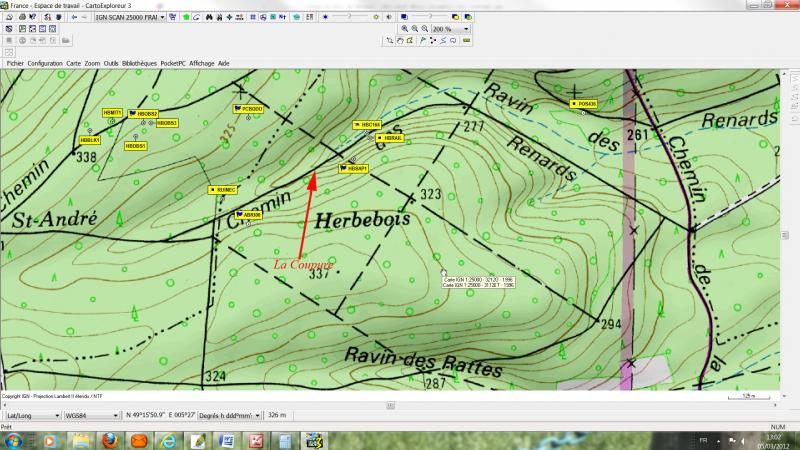
Task: Select the hand pan tool
Action: [x=400, y=40]
